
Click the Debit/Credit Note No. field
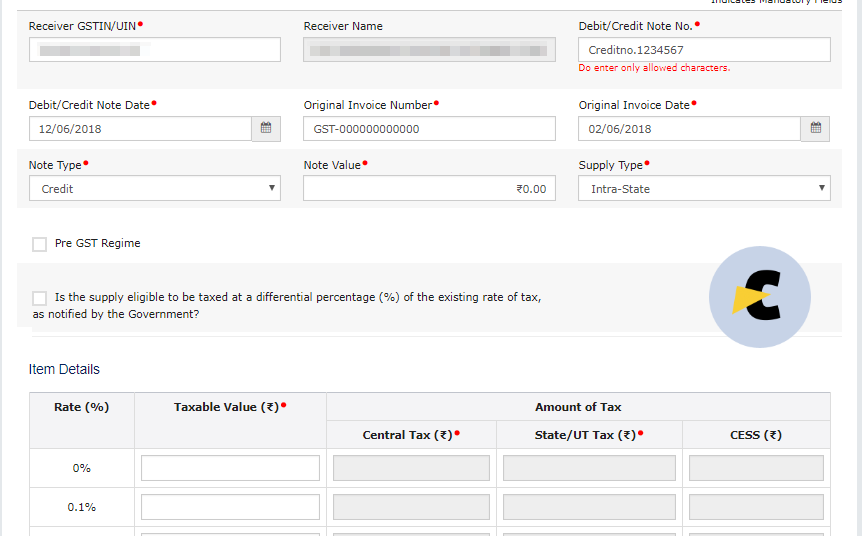coord(704,50)
